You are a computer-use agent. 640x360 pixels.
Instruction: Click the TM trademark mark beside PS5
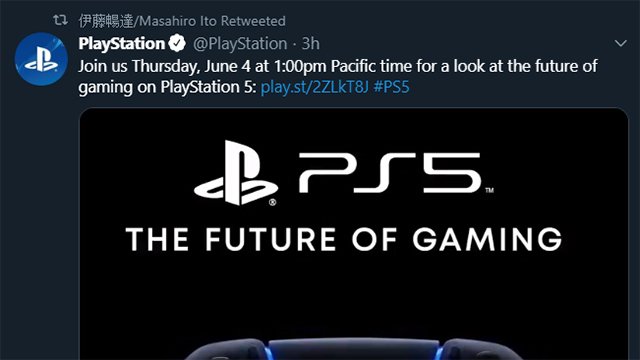tap(489, 190)
